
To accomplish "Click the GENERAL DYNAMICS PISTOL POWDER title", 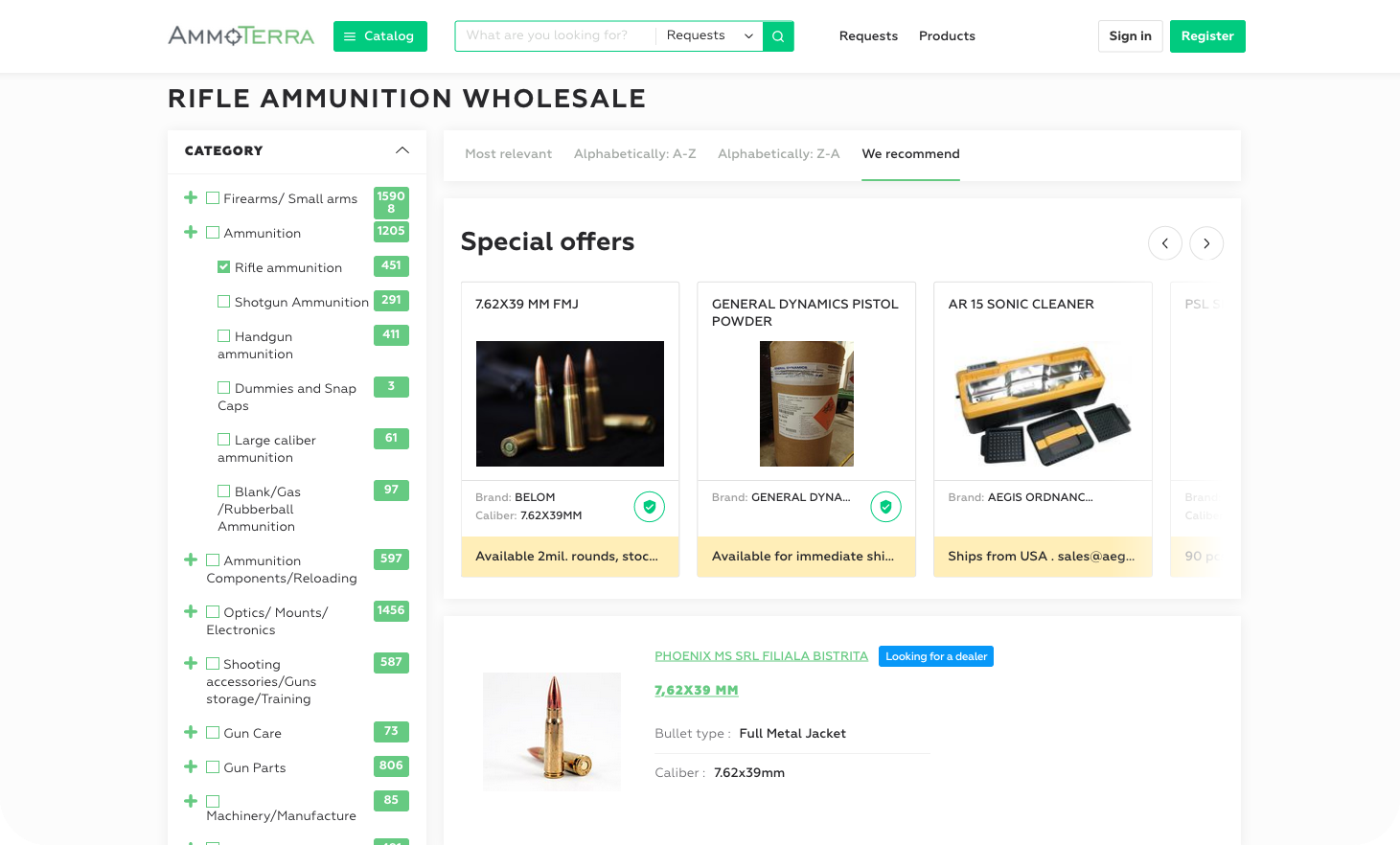I will (x=805, y=312).
